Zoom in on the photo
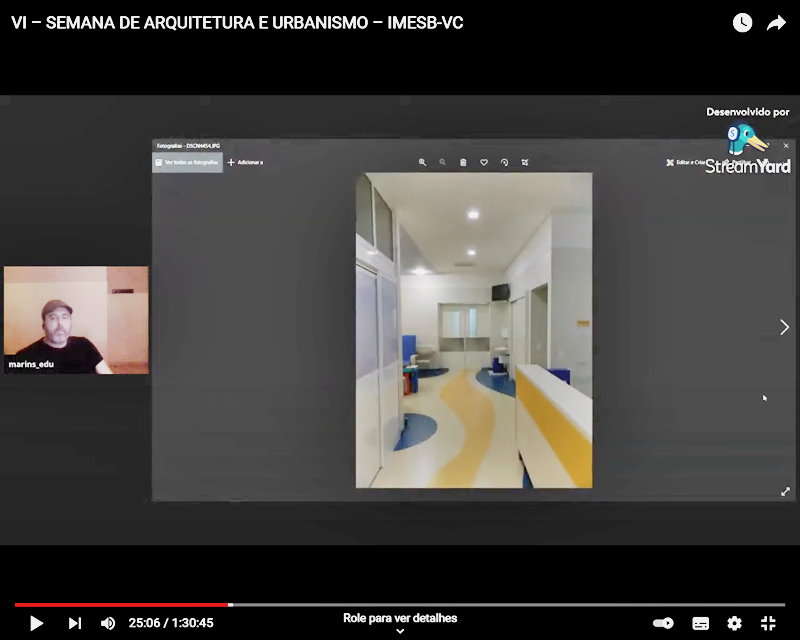 click(x=422, y=162)
